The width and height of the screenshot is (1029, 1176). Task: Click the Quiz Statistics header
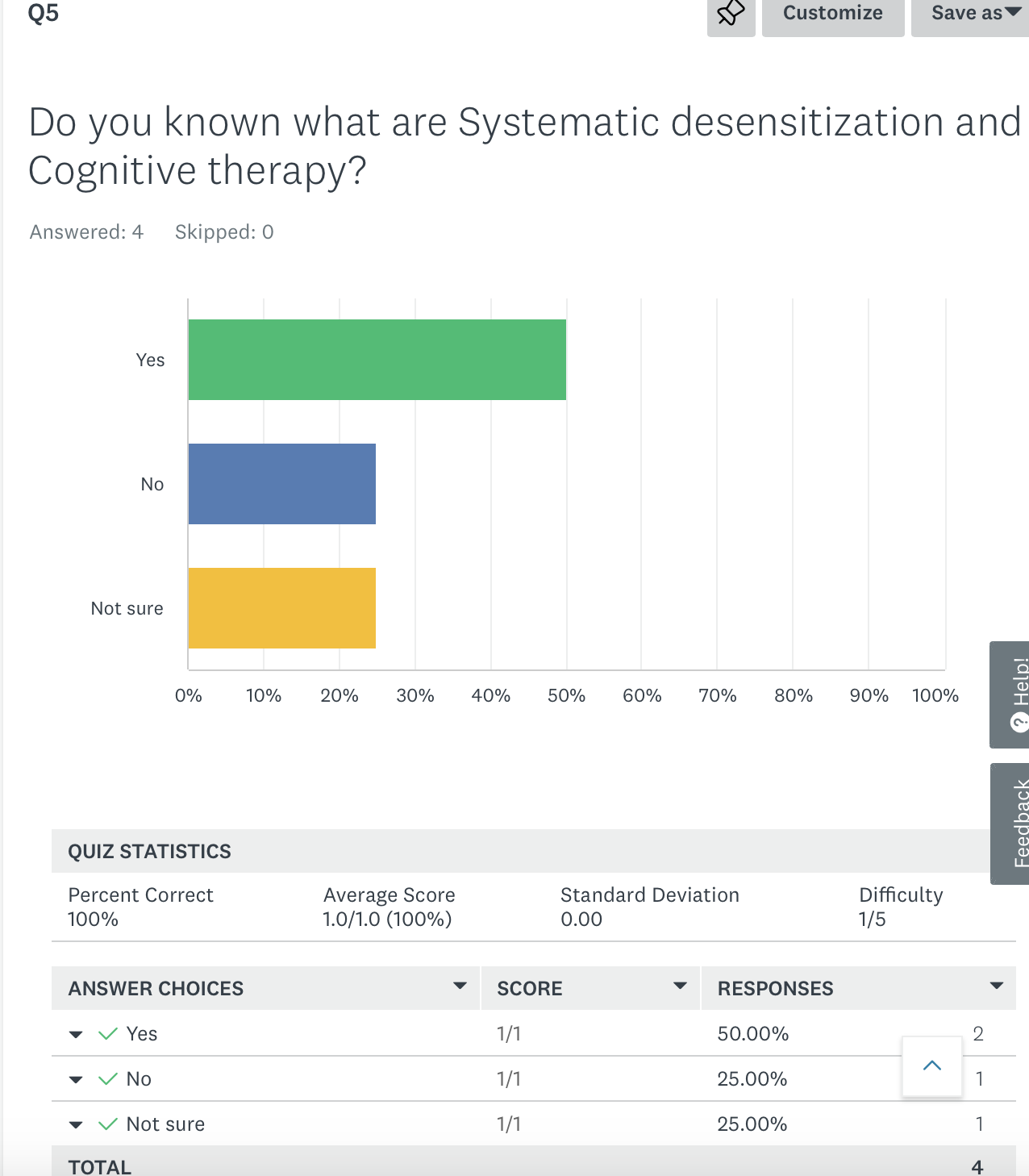pyautogui.click(x=149, y=852)
